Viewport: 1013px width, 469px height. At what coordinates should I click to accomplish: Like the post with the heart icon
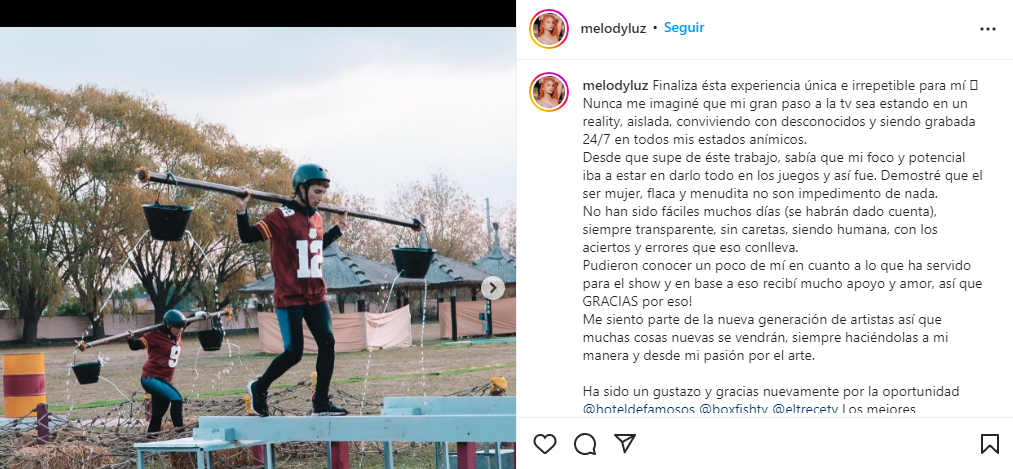[545, 443]
